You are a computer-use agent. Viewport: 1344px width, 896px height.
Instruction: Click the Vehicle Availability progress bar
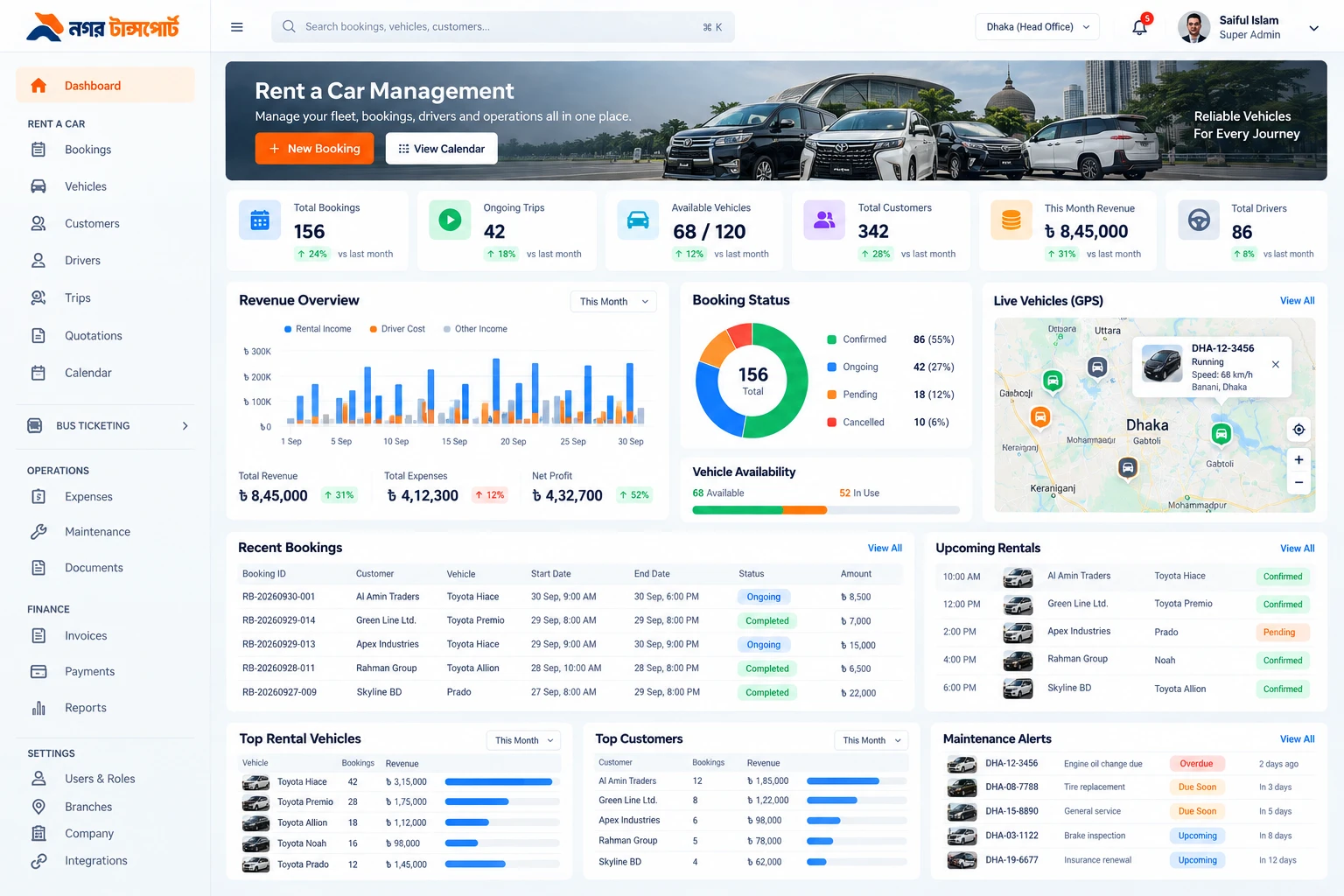tap(825, 510)
